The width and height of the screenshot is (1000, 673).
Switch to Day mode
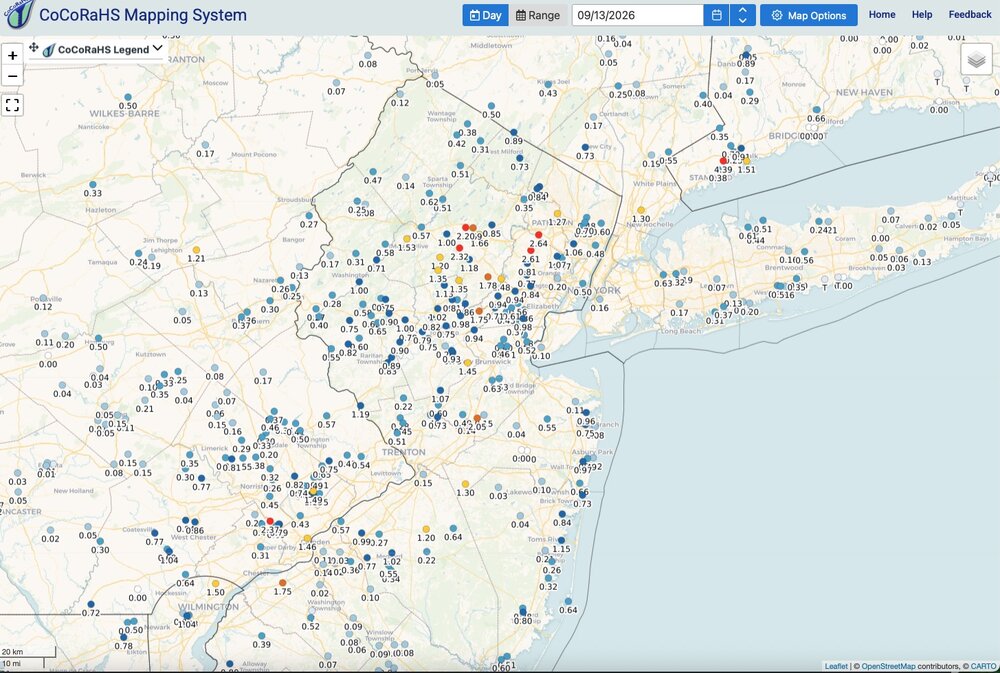pos(485,15)
